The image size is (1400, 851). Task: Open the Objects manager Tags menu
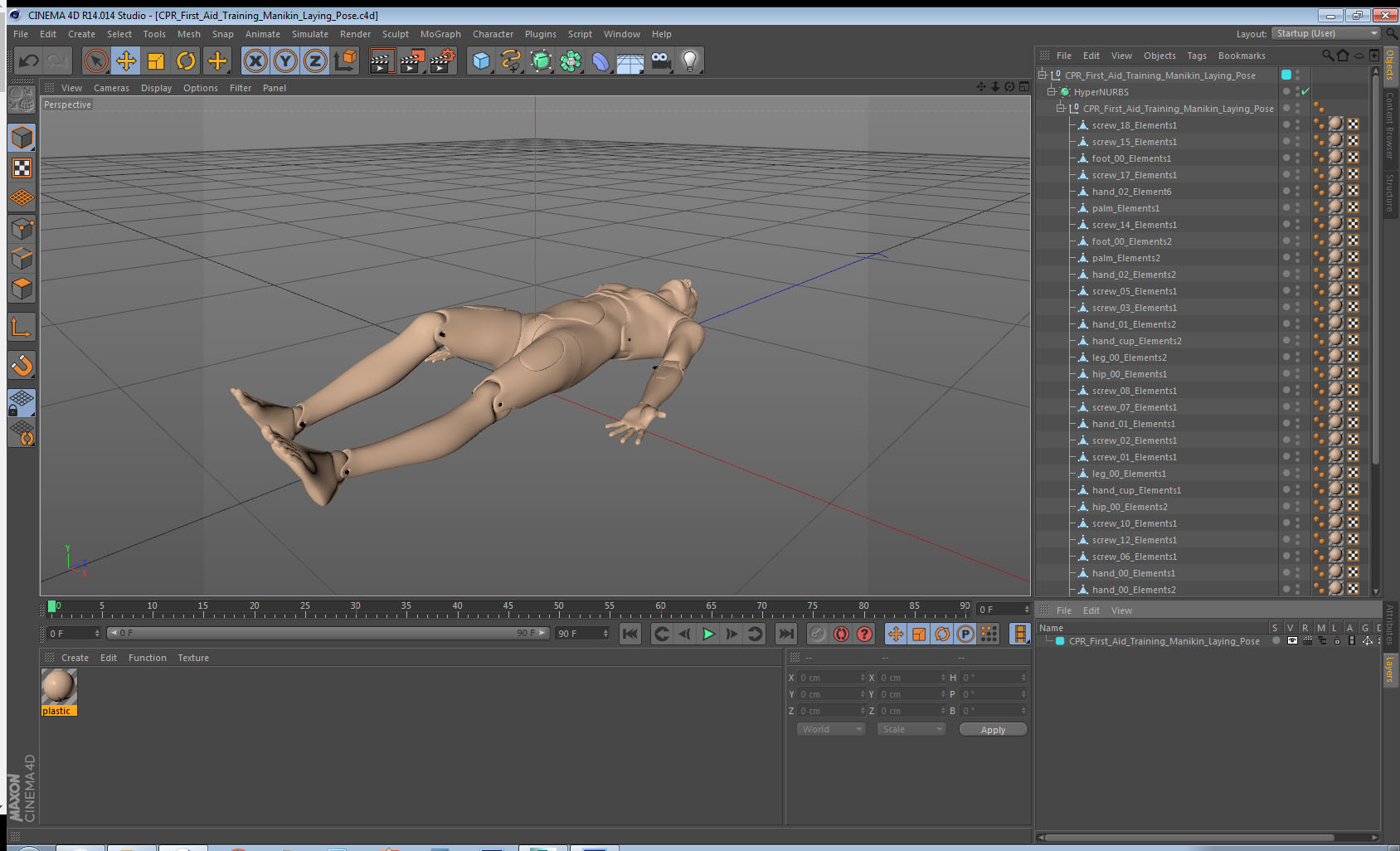click(1197, 56)
